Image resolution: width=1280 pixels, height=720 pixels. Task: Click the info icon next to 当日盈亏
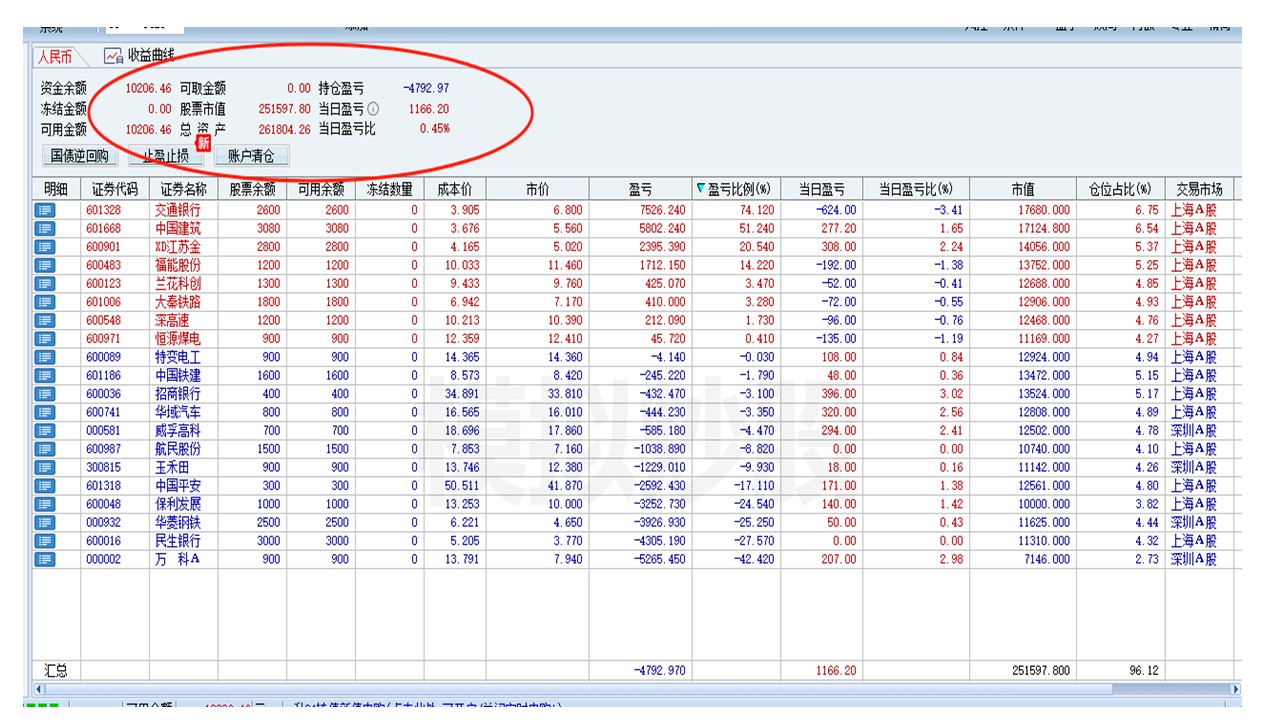coord(373,109)
